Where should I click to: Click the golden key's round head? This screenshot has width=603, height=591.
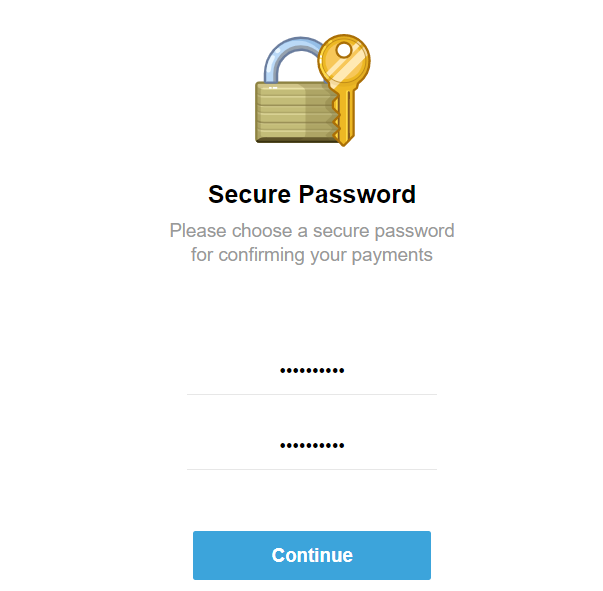point(344,62)
